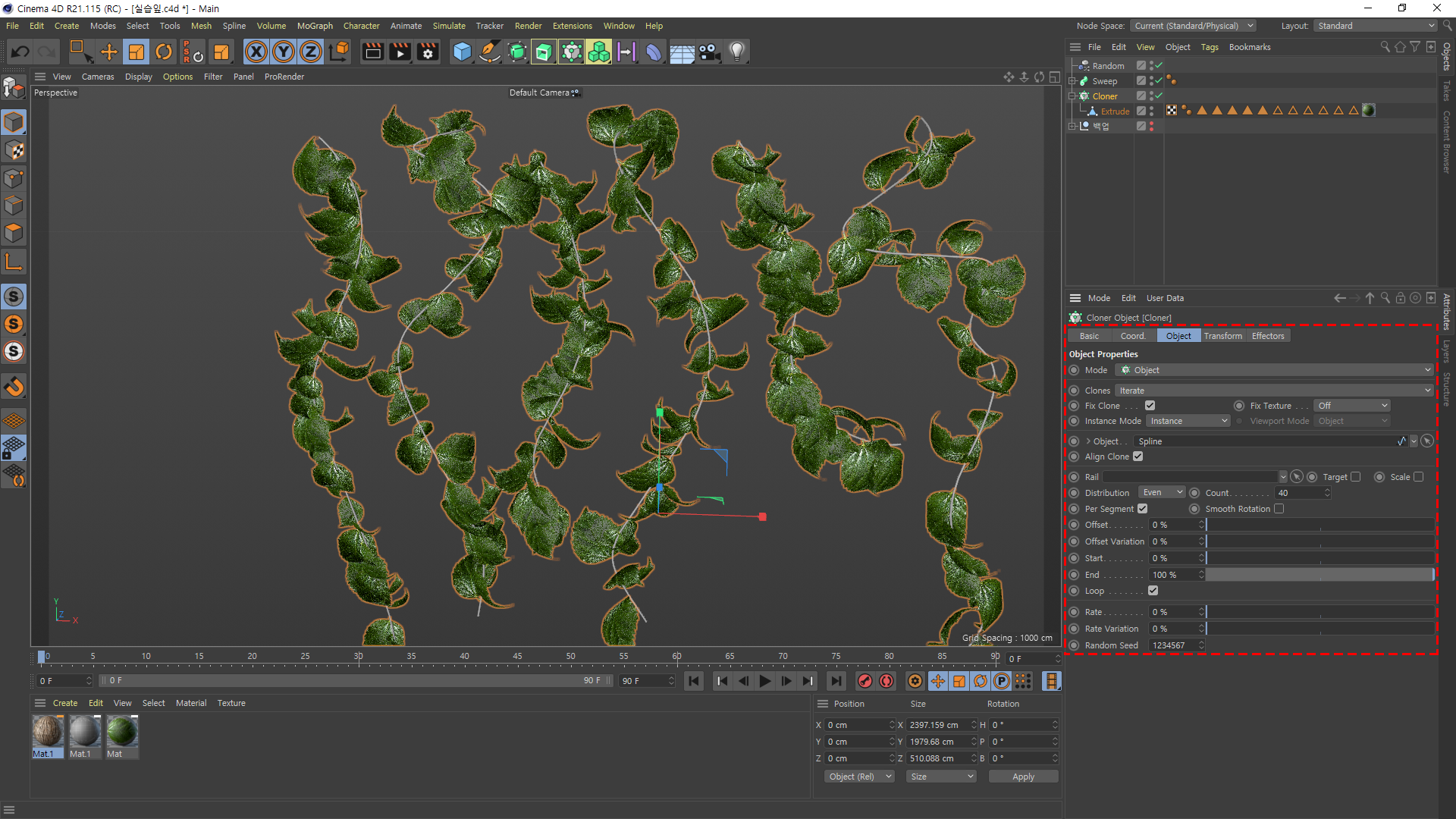The width and height of the screenshot is (1456, 819).
Task: Click the Record Active Objects button
Action: point(864,681)
